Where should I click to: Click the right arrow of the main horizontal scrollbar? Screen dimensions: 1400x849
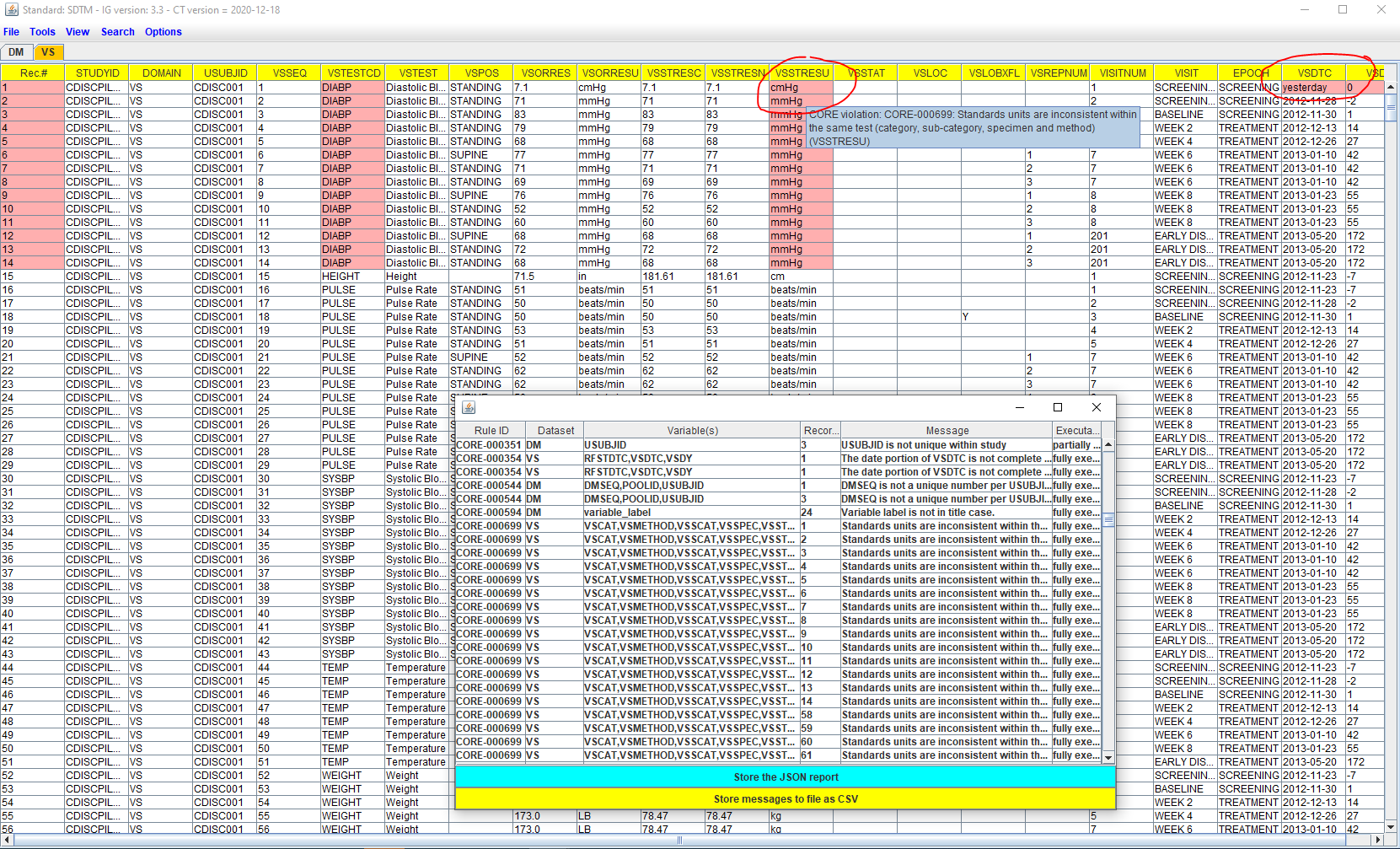click(x=1379, y=840)
